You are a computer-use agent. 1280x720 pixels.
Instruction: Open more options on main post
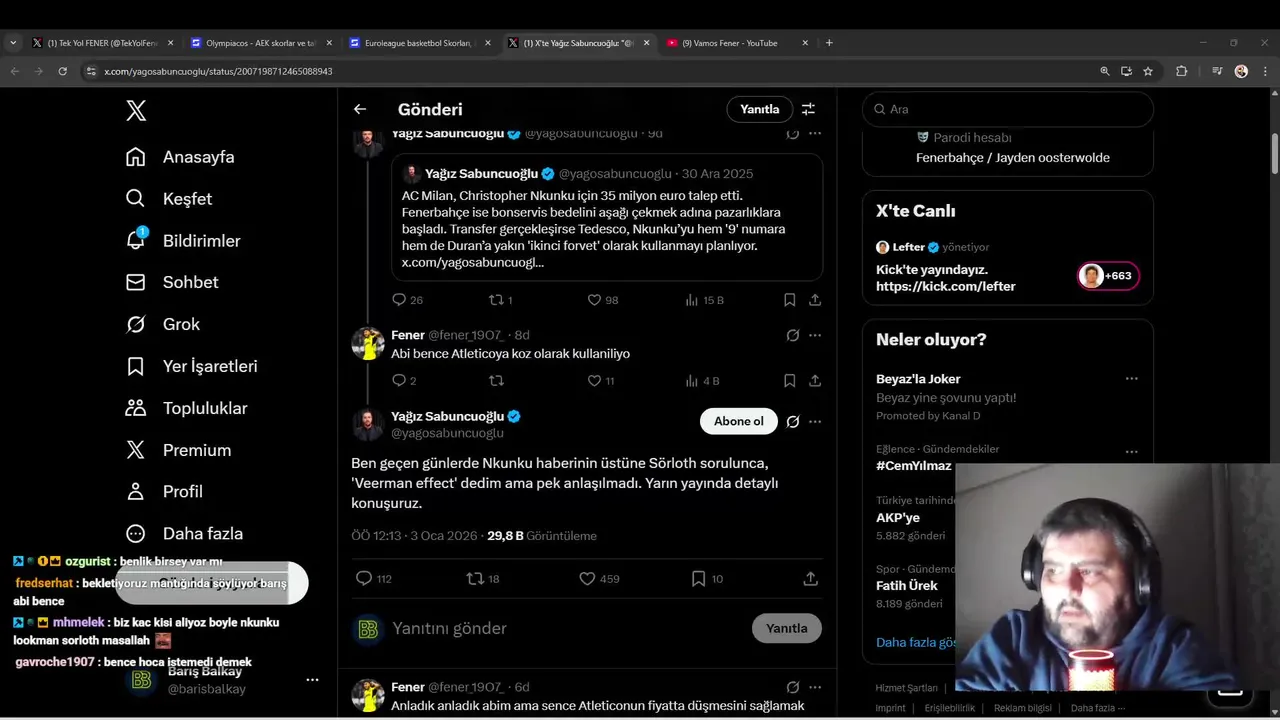pyautogui.click(x=815, y=421)
